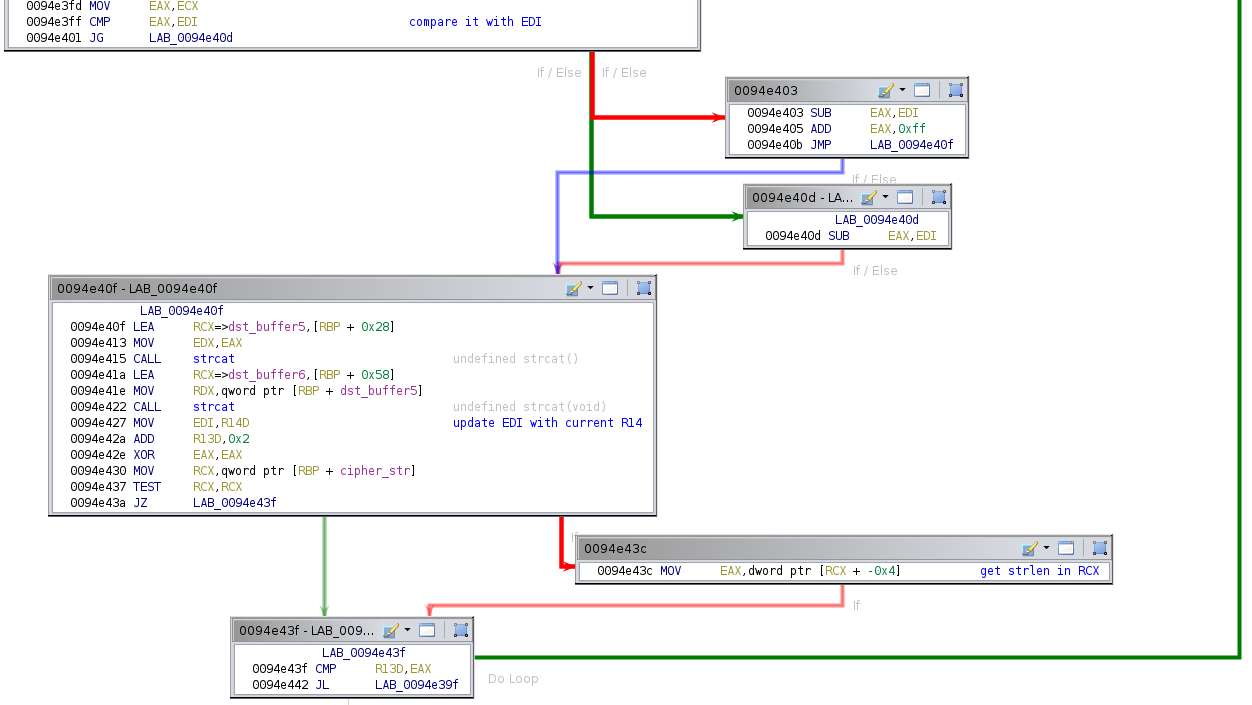Show block 0094e40f in full window view
The height and width of the screenshot is (705, 1252).
pos(610,288)
